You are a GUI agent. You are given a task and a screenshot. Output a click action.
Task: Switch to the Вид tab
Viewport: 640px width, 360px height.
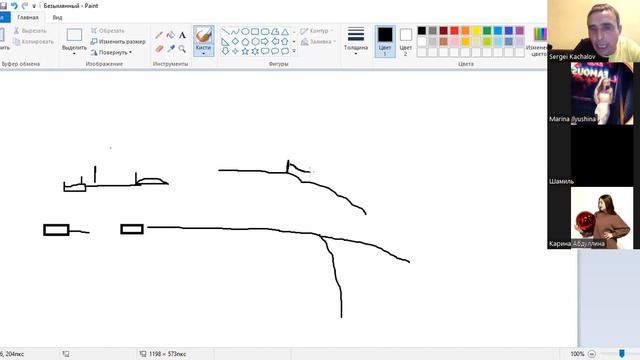(57, 18)
